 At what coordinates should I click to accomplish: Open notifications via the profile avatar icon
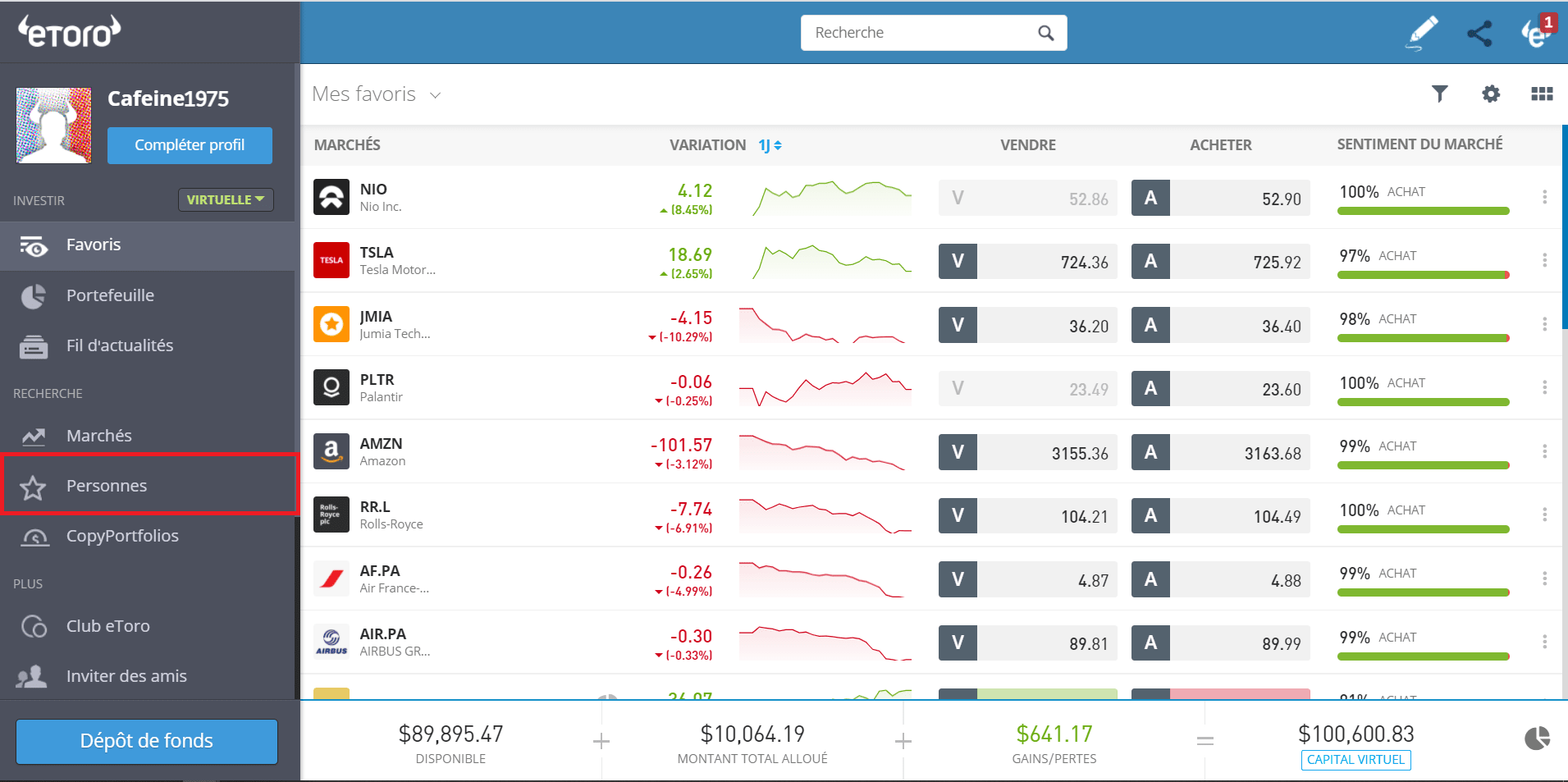pos(1536,33)
